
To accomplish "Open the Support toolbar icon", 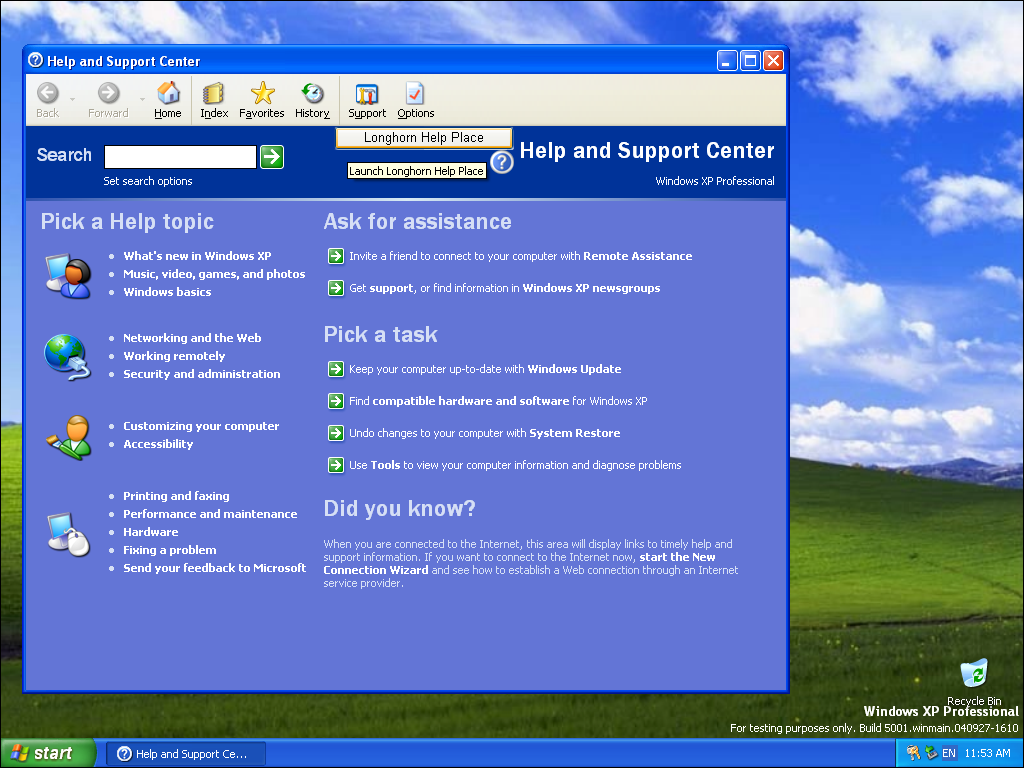I will [x=366, y=94].
